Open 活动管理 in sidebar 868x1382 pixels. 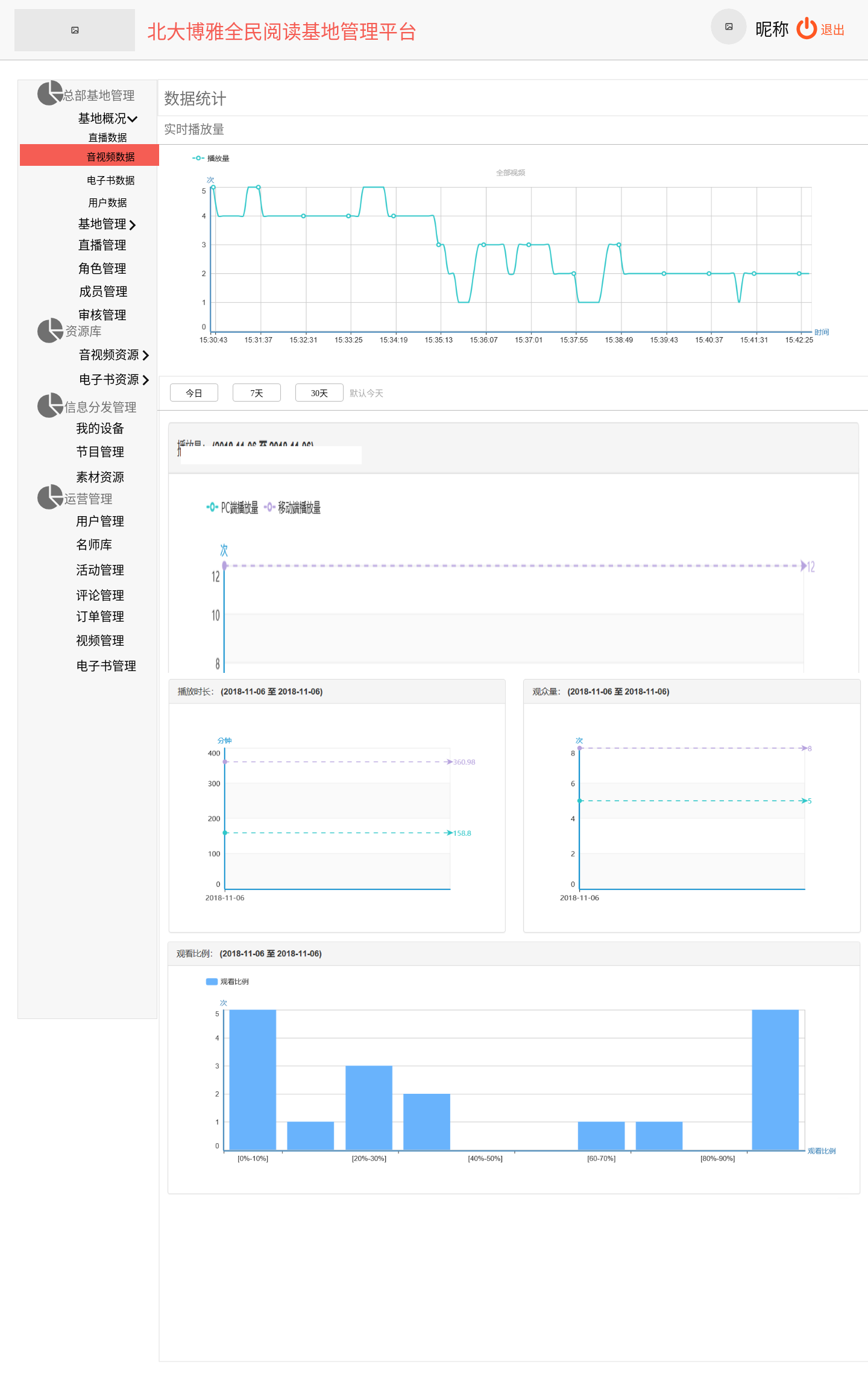pyautogui.click(x=100, y=570)
